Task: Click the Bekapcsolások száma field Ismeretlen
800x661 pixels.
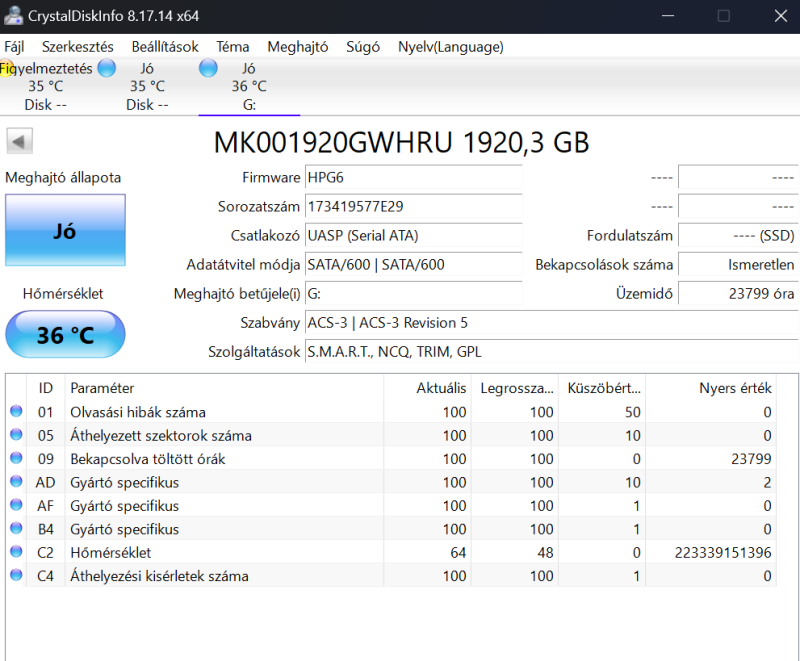Action: click(738, 265)
